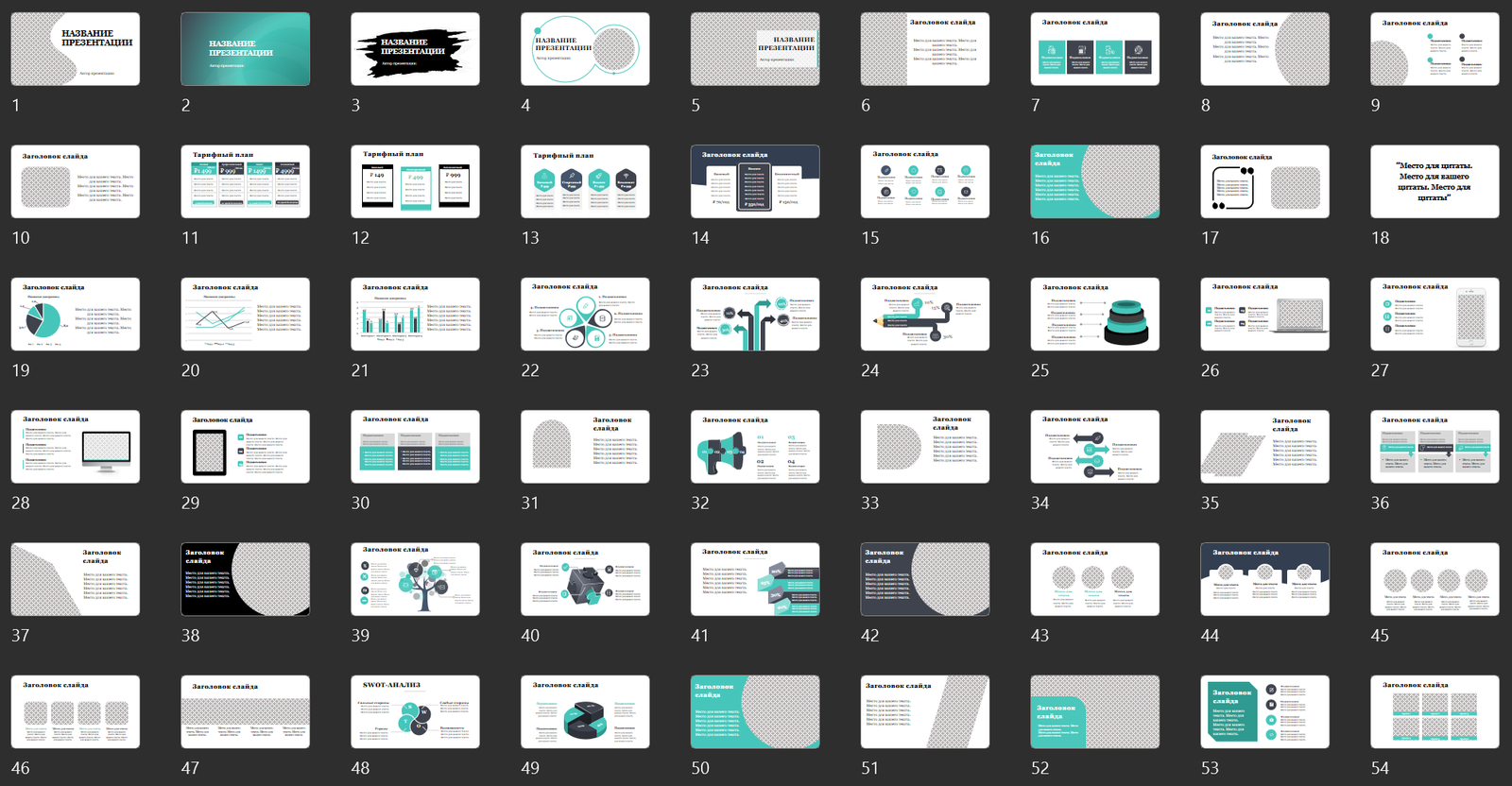Select slide 2 with teal gradient title
Screen dimensions: 1512x786
click(245, 49)
